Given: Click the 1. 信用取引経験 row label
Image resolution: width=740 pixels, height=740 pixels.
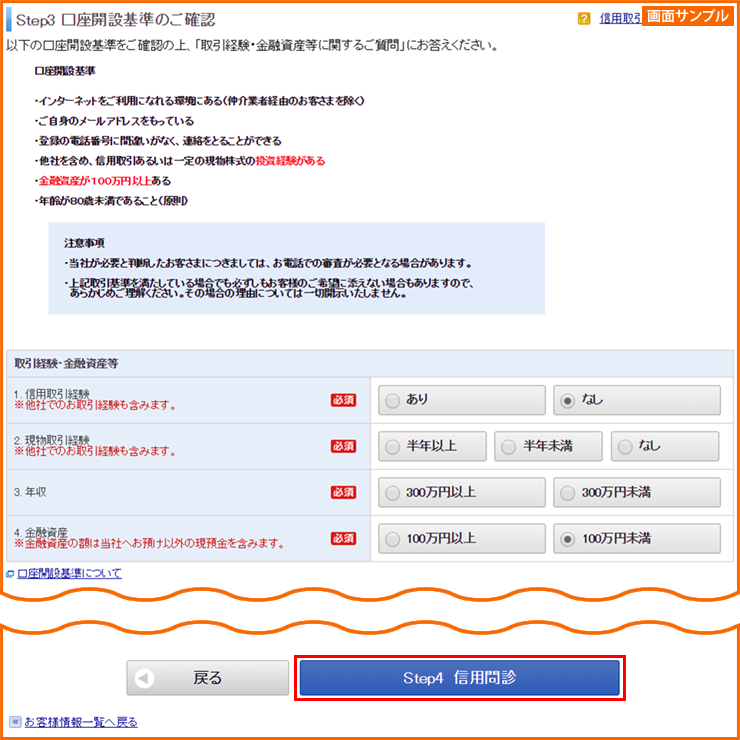Looking at the screenshot, I should [x=52, y=394].
